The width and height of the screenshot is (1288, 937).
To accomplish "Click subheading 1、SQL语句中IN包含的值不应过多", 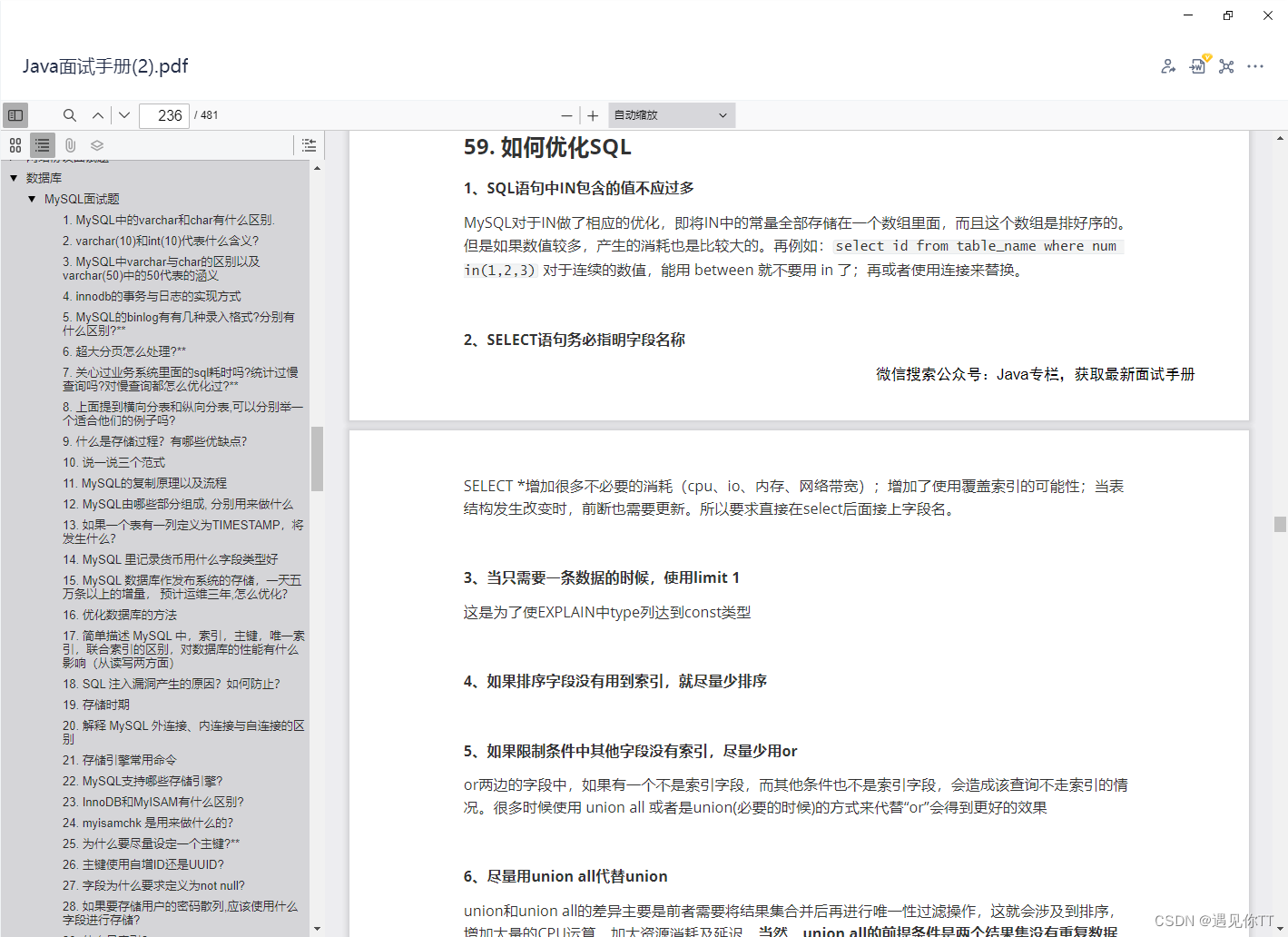I will (579, 188).
